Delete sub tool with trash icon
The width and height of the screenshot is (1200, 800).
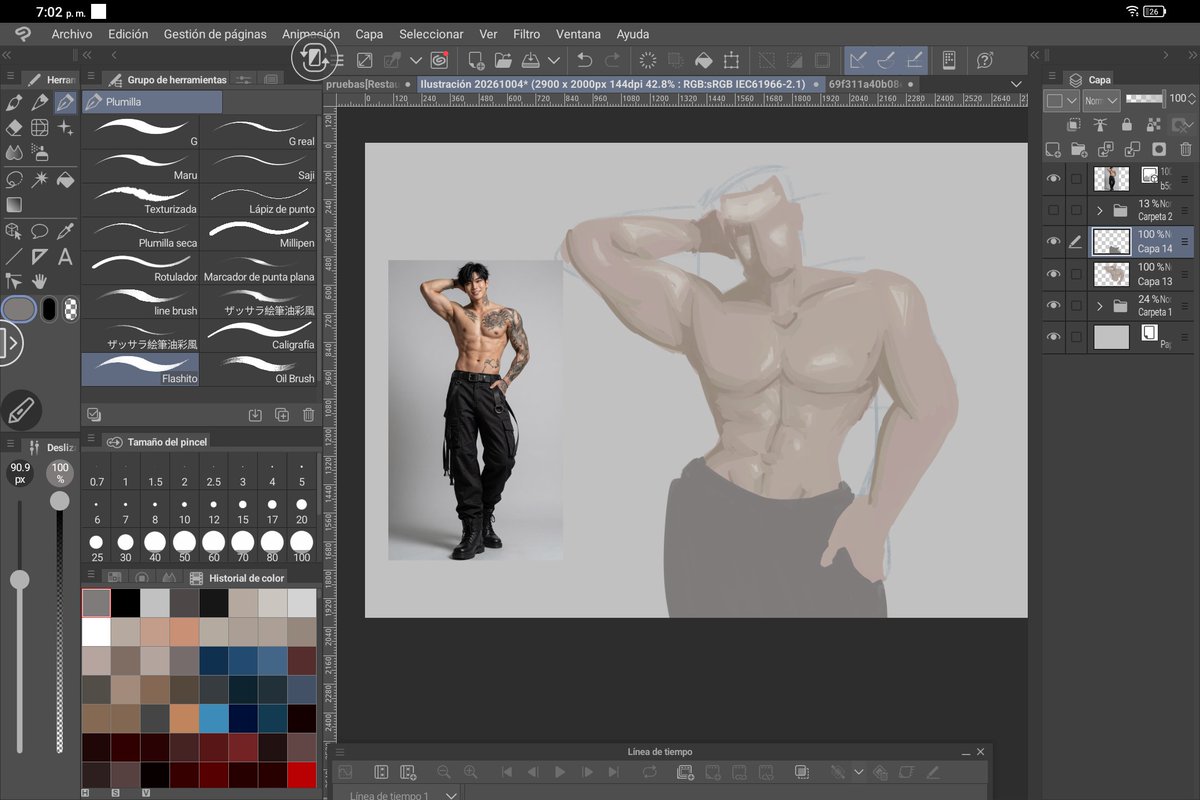(x=308, y=414)
